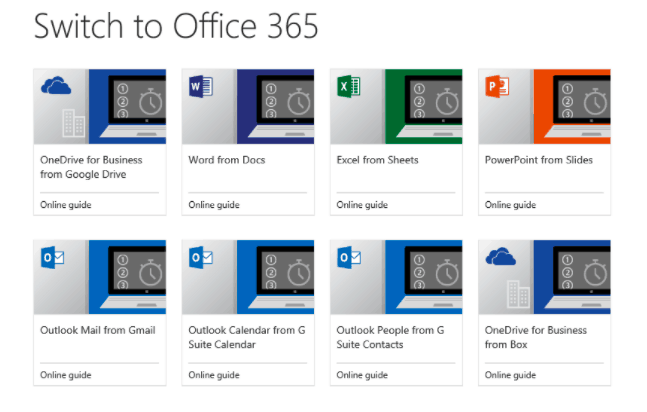647x412 pixels.
Task: Click 'Online guide' under Outlook Calendar card
Action: coord(214,375)
